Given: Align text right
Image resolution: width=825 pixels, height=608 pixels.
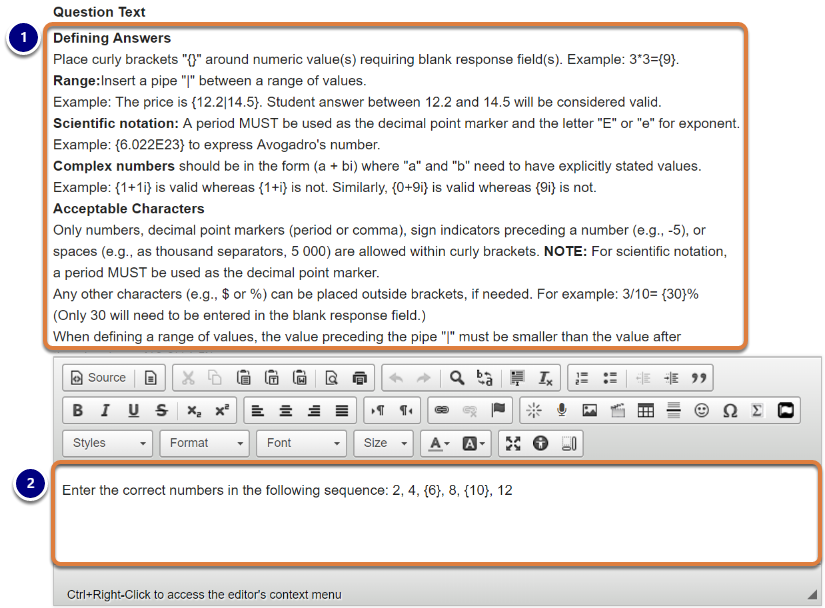Looking at the screenshot, I should click(314, 410).
